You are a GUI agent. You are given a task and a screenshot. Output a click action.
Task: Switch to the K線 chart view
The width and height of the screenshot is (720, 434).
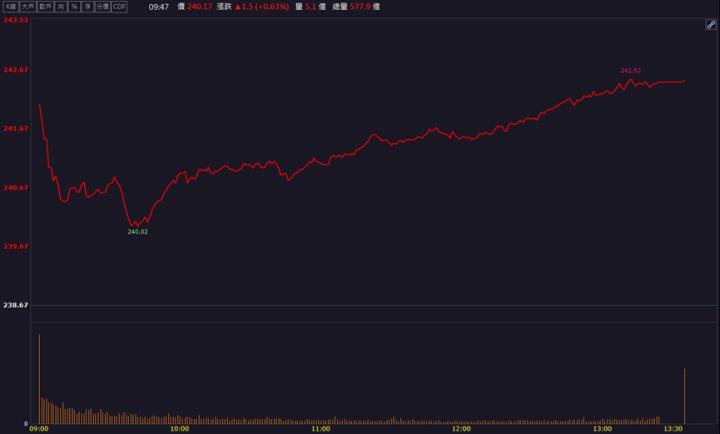(10, 6)
